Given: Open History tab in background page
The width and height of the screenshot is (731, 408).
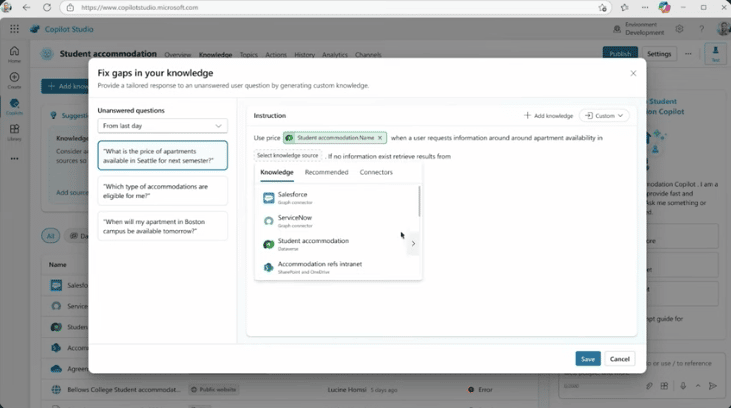Looking at the screenshot, I should coord(304,55).
